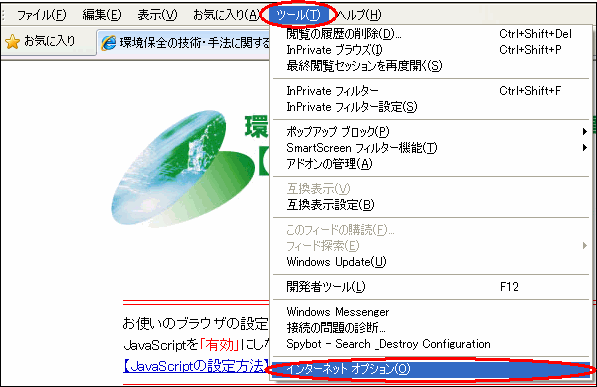Viewport: 597px width, 387px height.
Task: Click the grayed このフィードの購読(F)... item
Action: [431, 230]
